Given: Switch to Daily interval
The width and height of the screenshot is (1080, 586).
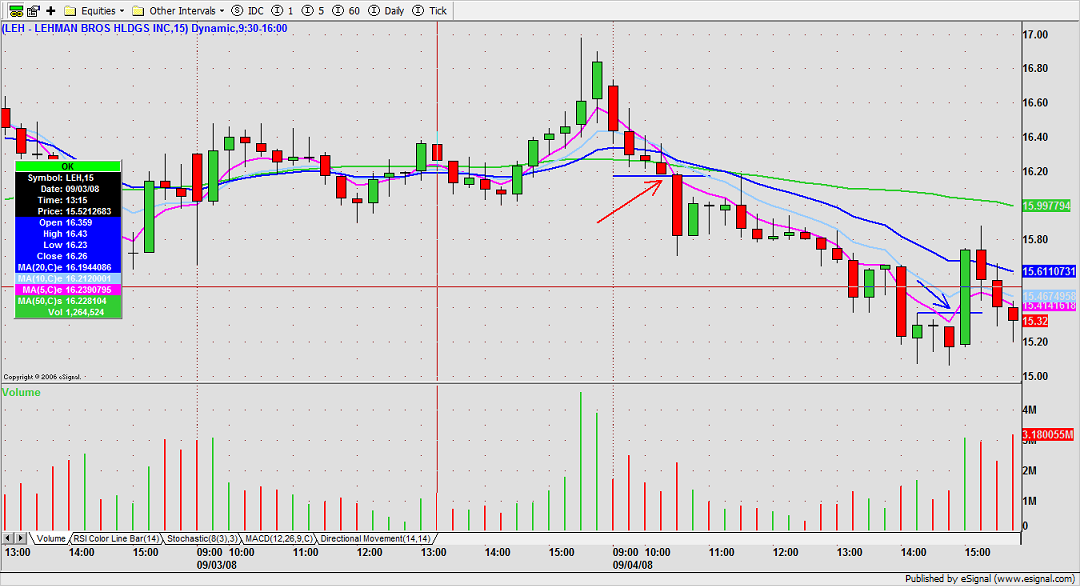Looking at the screenshot, I should tap(386, 10).
